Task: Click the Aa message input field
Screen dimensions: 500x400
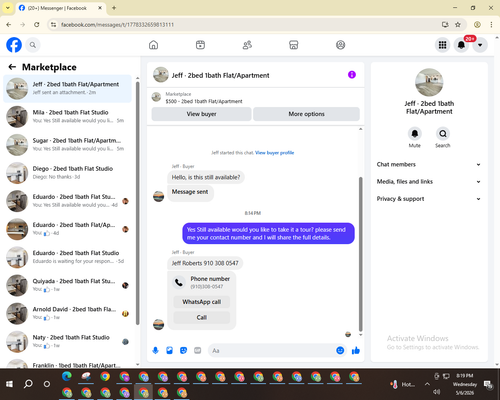Action: click(x=272, y=350)
